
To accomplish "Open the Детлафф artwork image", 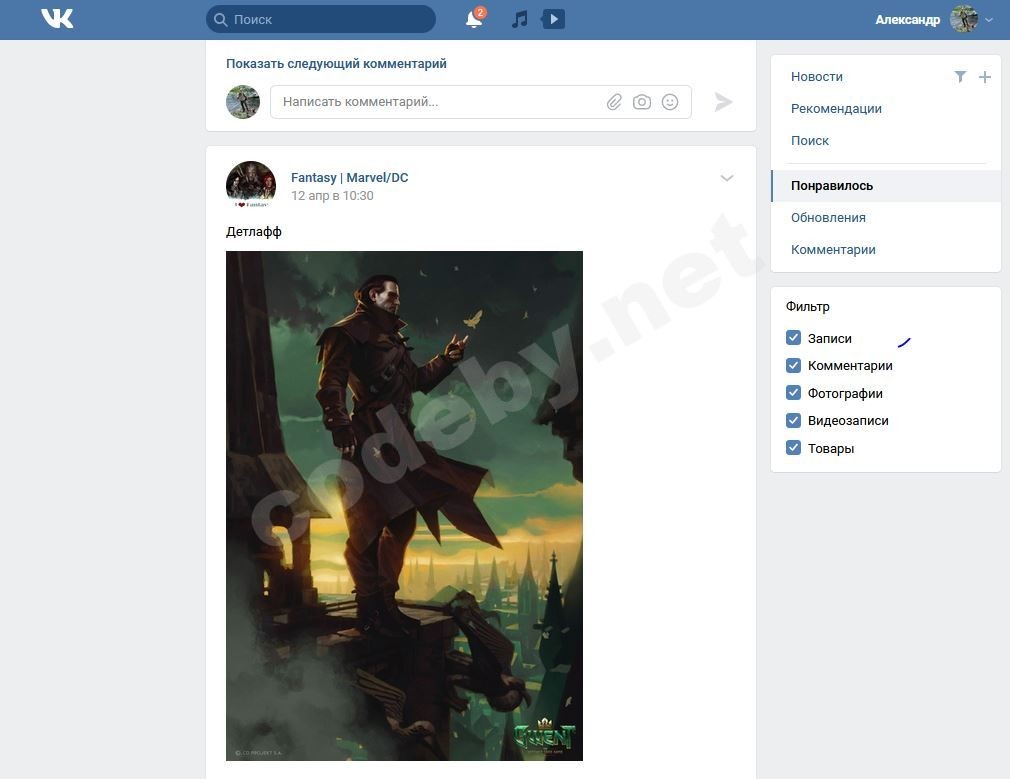I will [405, 506].
